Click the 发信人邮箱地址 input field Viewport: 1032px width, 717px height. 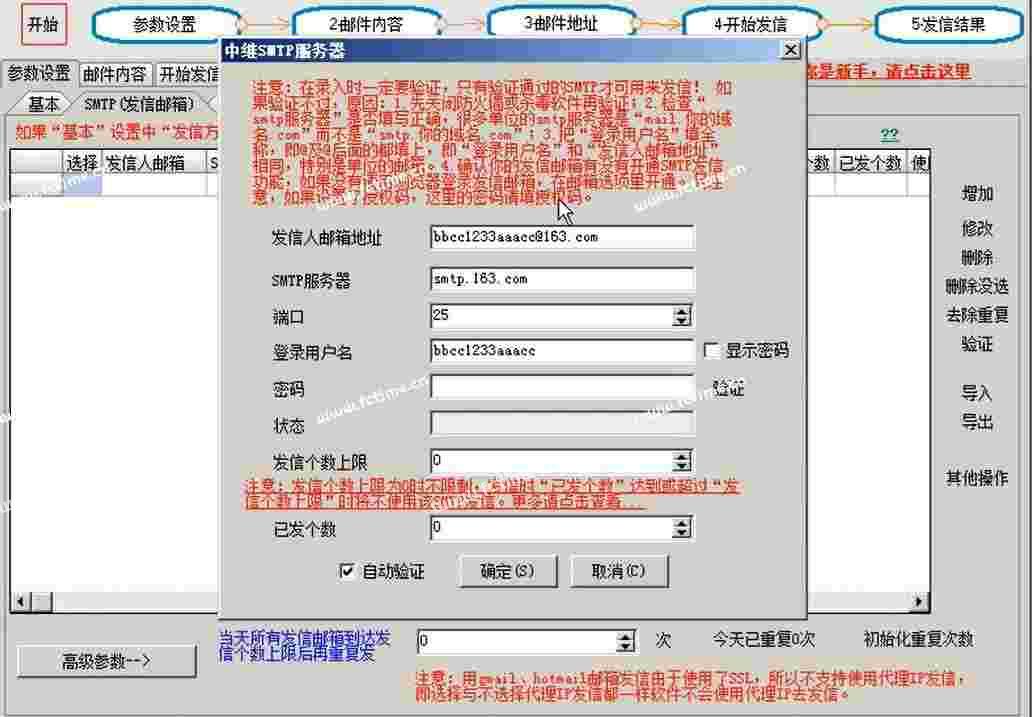(x=562, y=238)
